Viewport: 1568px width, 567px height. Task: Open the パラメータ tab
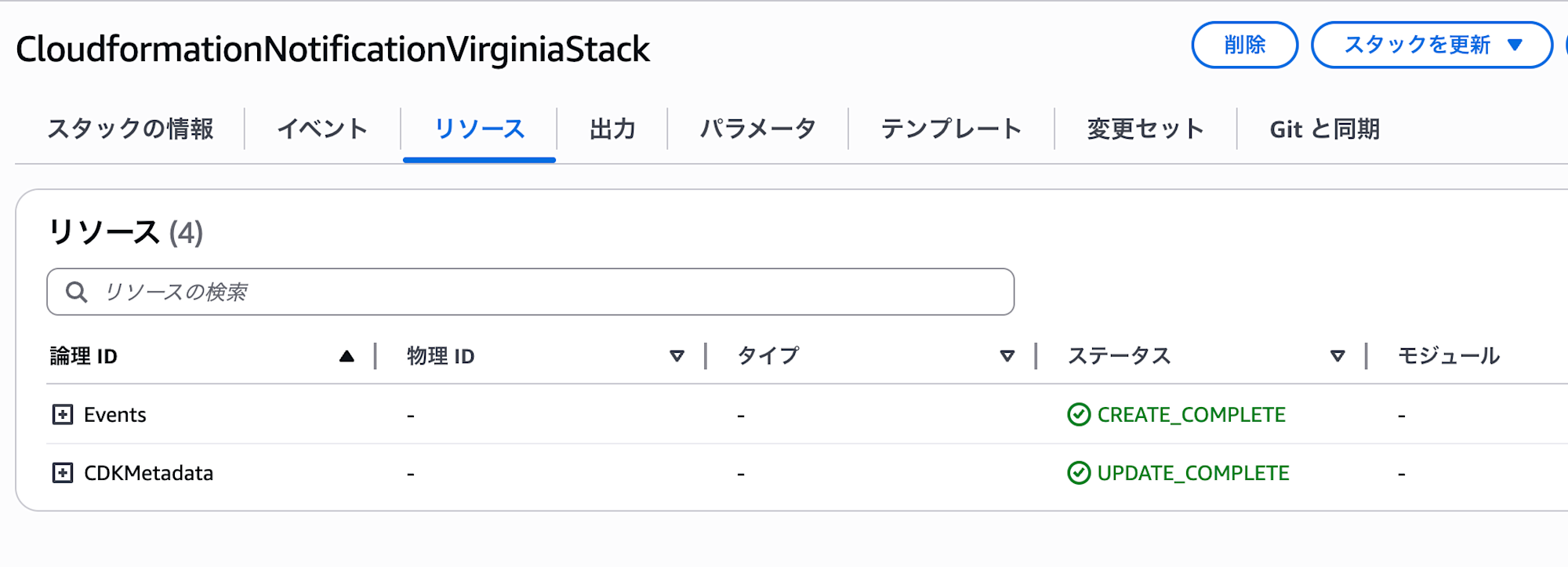pos(757,129)
